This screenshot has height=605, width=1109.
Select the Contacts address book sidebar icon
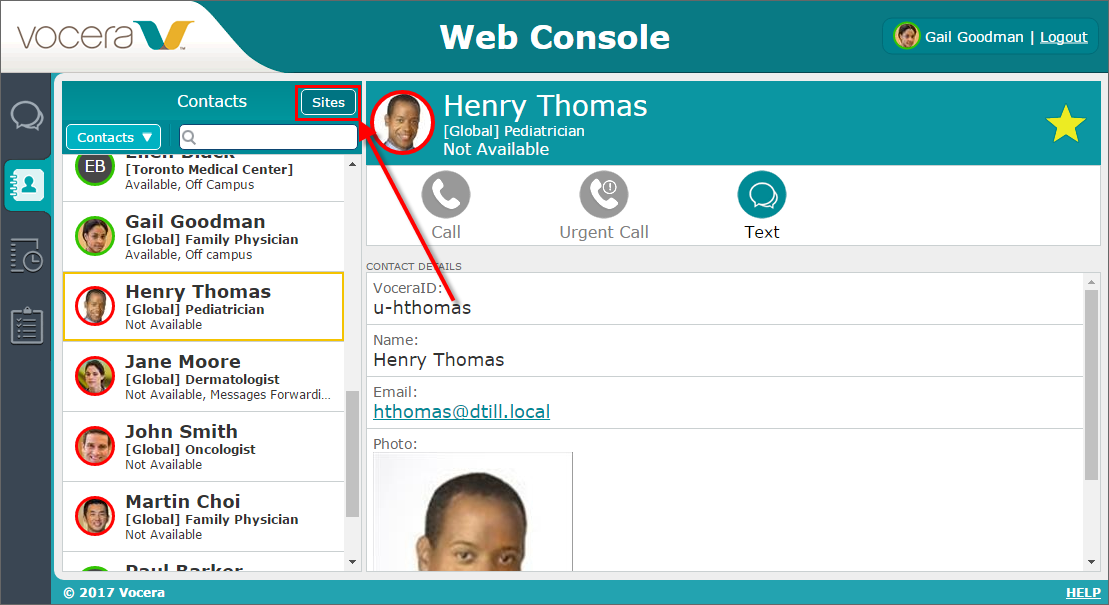click(27, 185)
